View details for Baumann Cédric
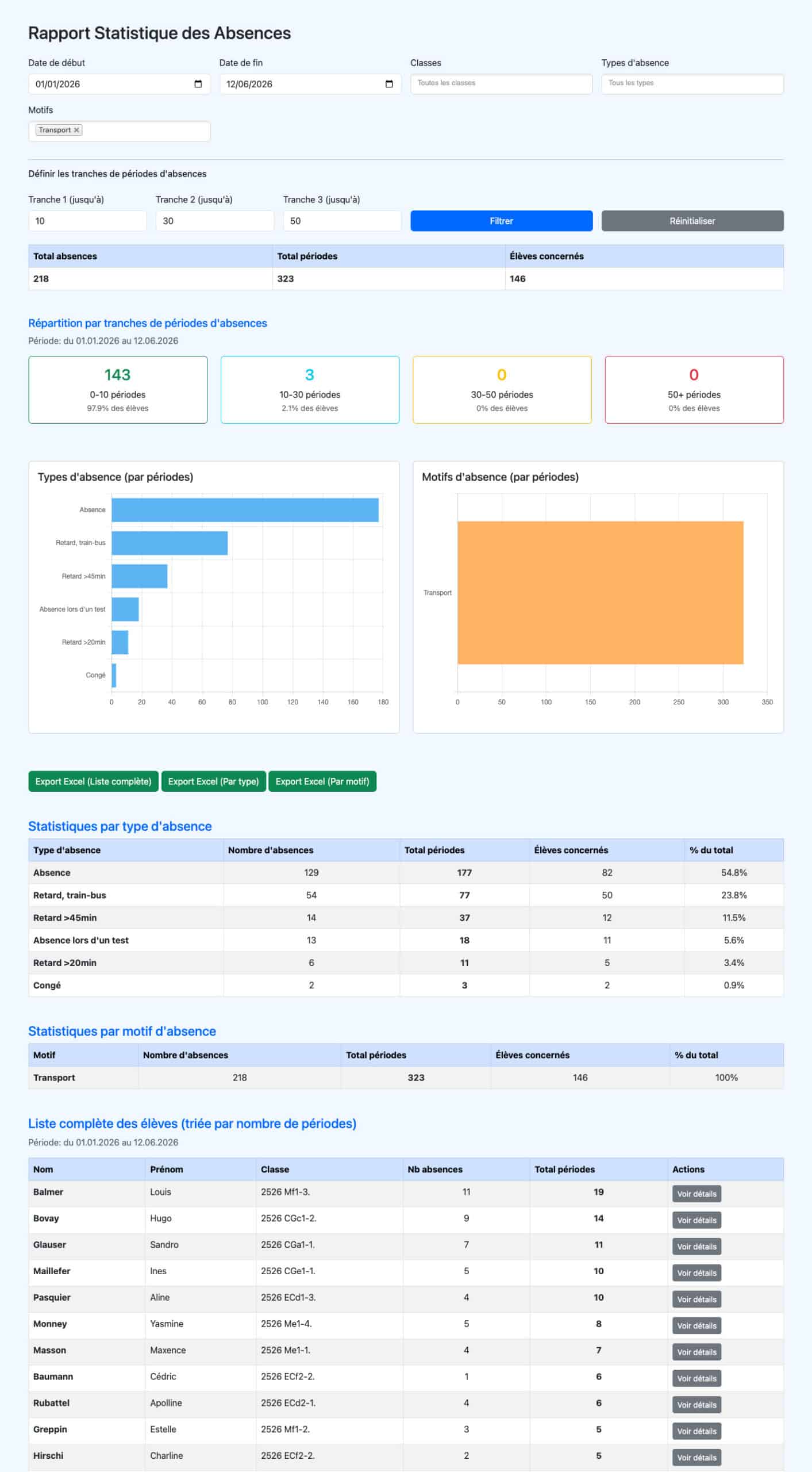 point(696,1379)
